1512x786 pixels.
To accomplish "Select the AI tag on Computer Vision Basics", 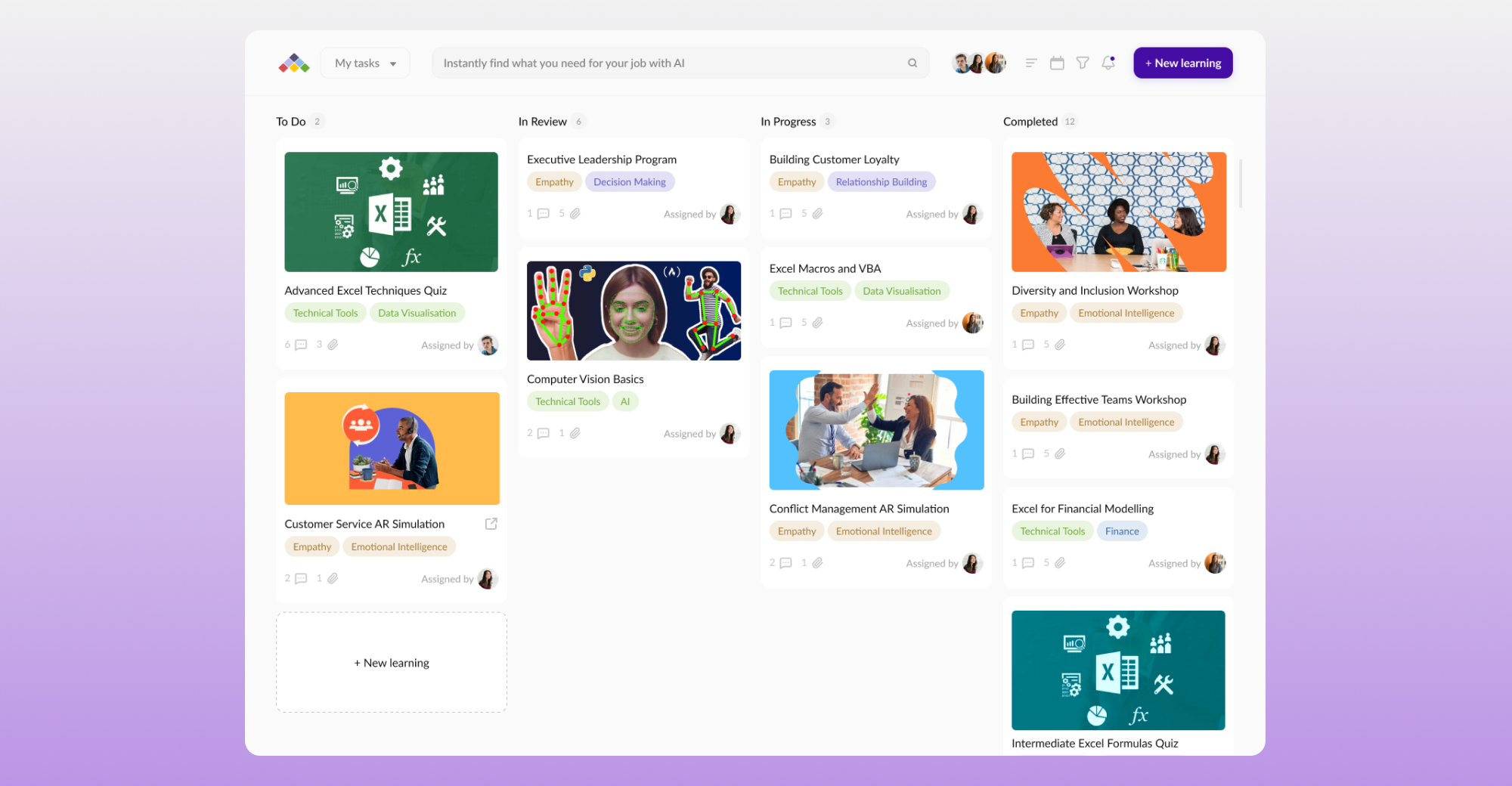I will click(x=625, y=401).
